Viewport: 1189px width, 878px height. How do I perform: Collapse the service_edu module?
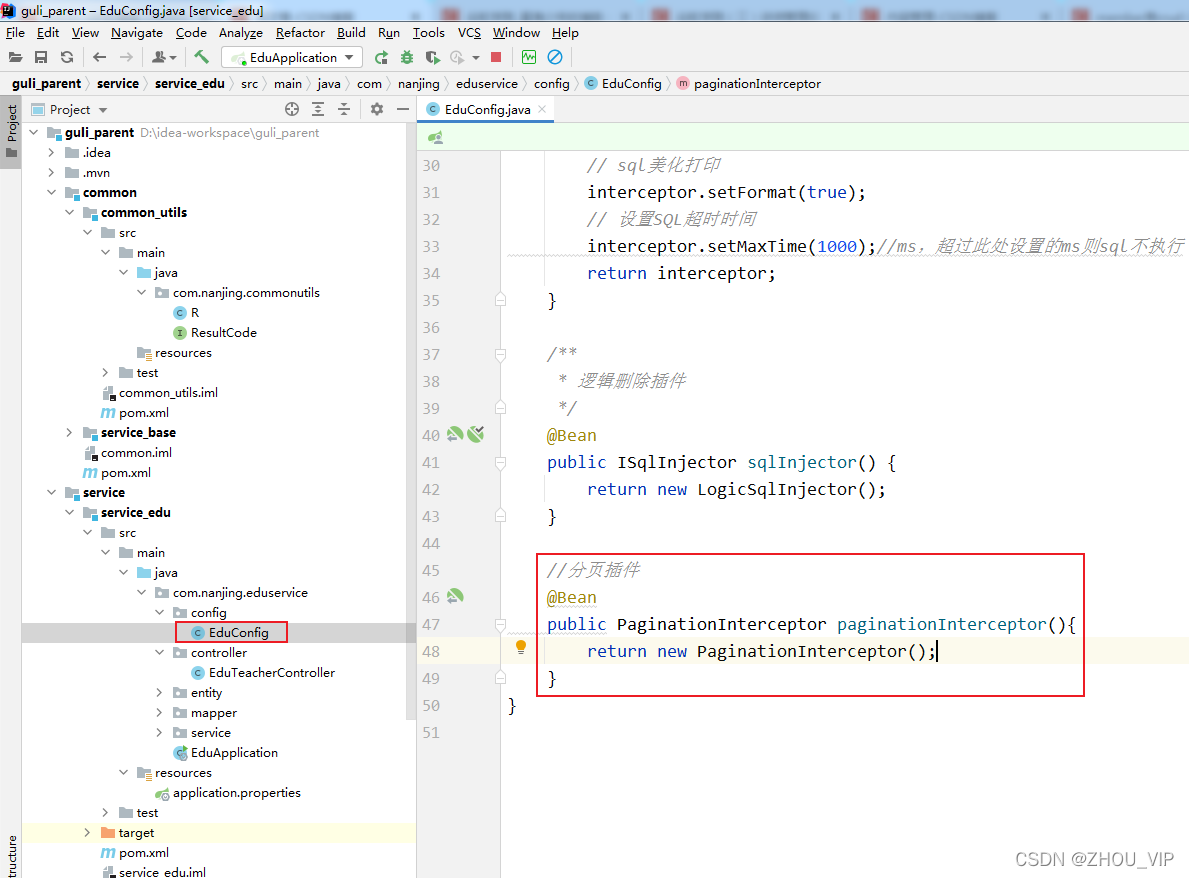[x=69, y=513]
